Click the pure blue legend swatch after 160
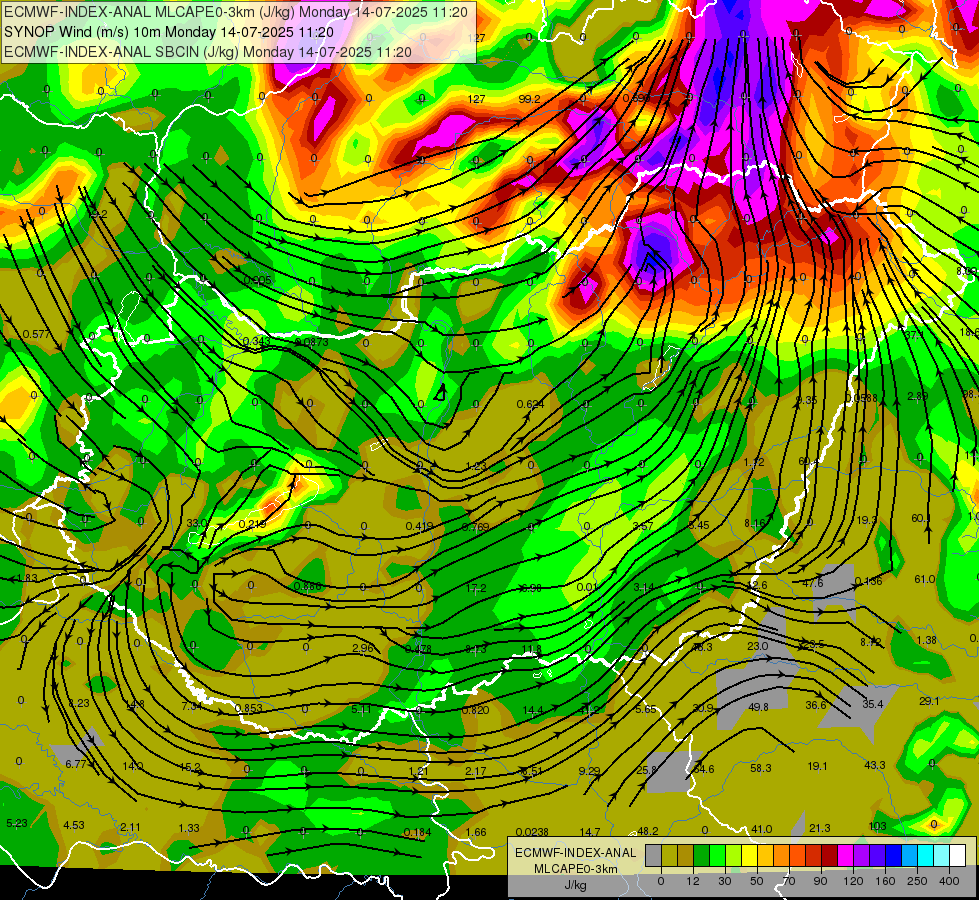The image size is (979, 900). click(x=893, y=856)
